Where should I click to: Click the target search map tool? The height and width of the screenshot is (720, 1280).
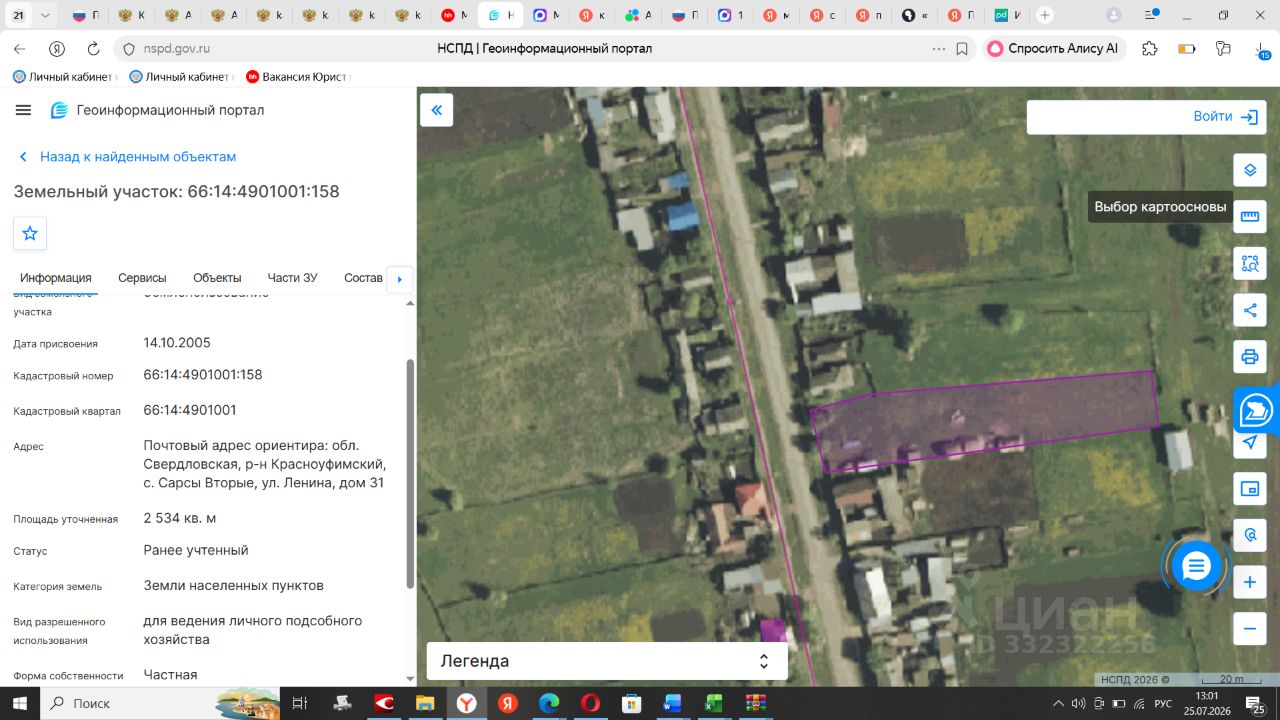coord(1250,535)
